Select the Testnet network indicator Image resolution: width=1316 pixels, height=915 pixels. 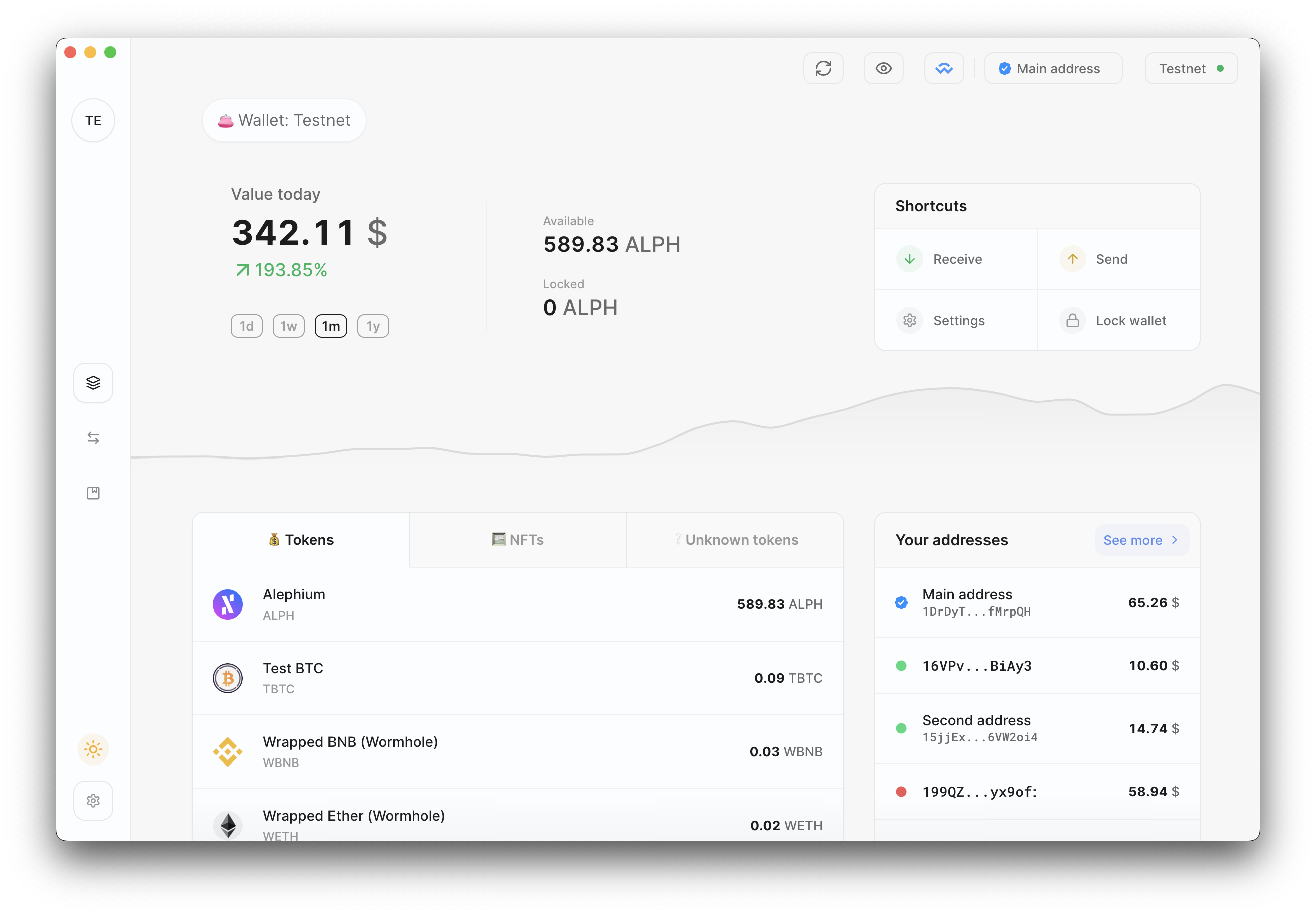[x=1192, y=68]
